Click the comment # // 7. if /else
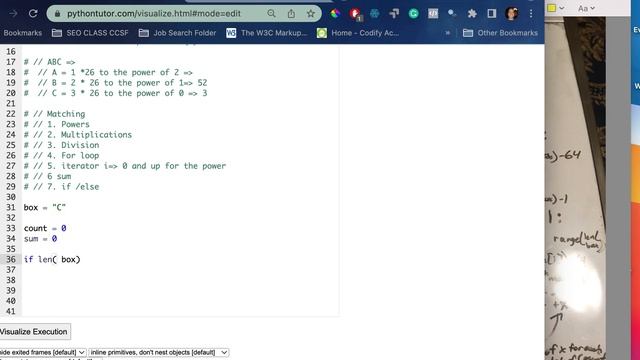 click(61, 187)
